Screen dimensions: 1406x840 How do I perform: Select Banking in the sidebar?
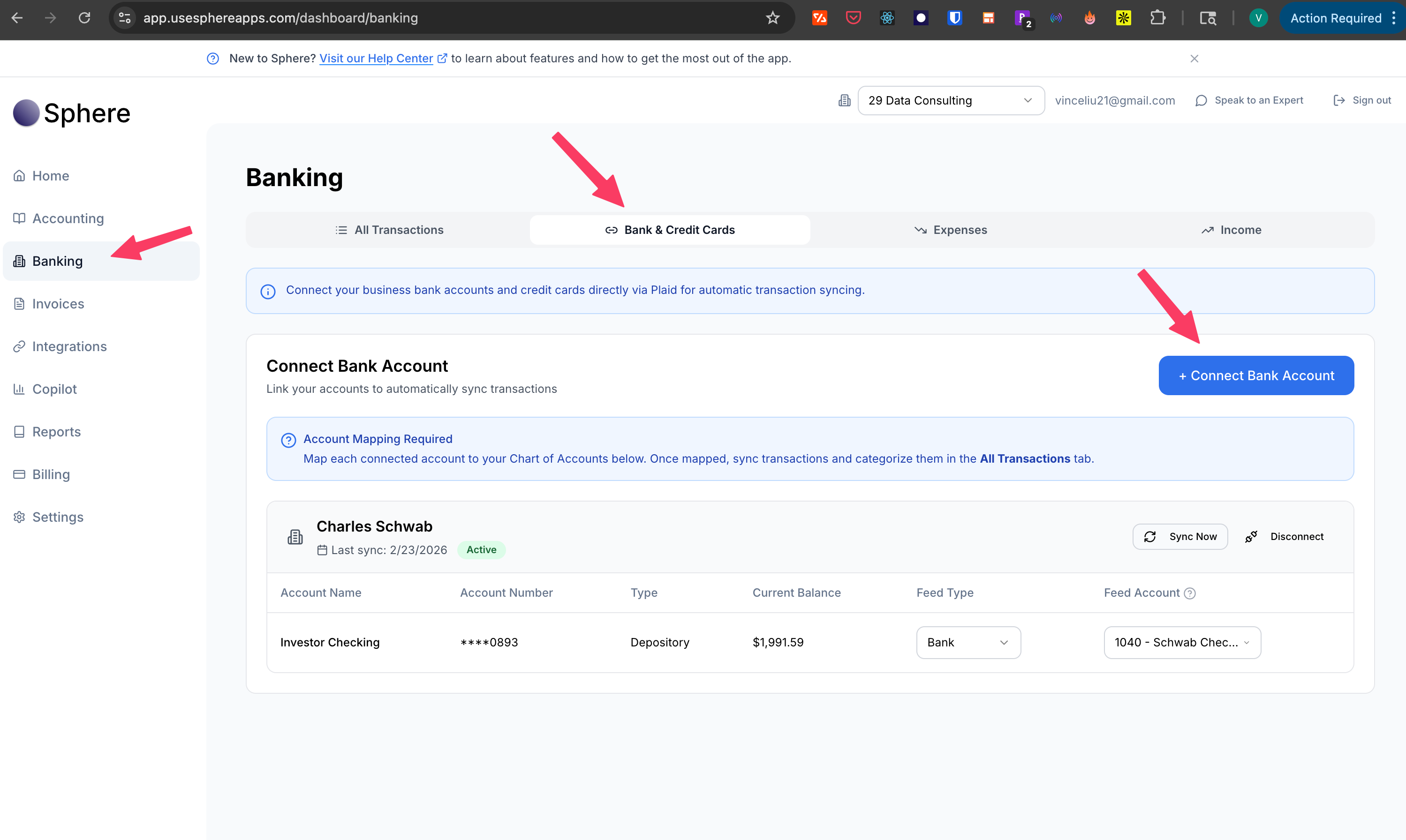click(101, 261)
